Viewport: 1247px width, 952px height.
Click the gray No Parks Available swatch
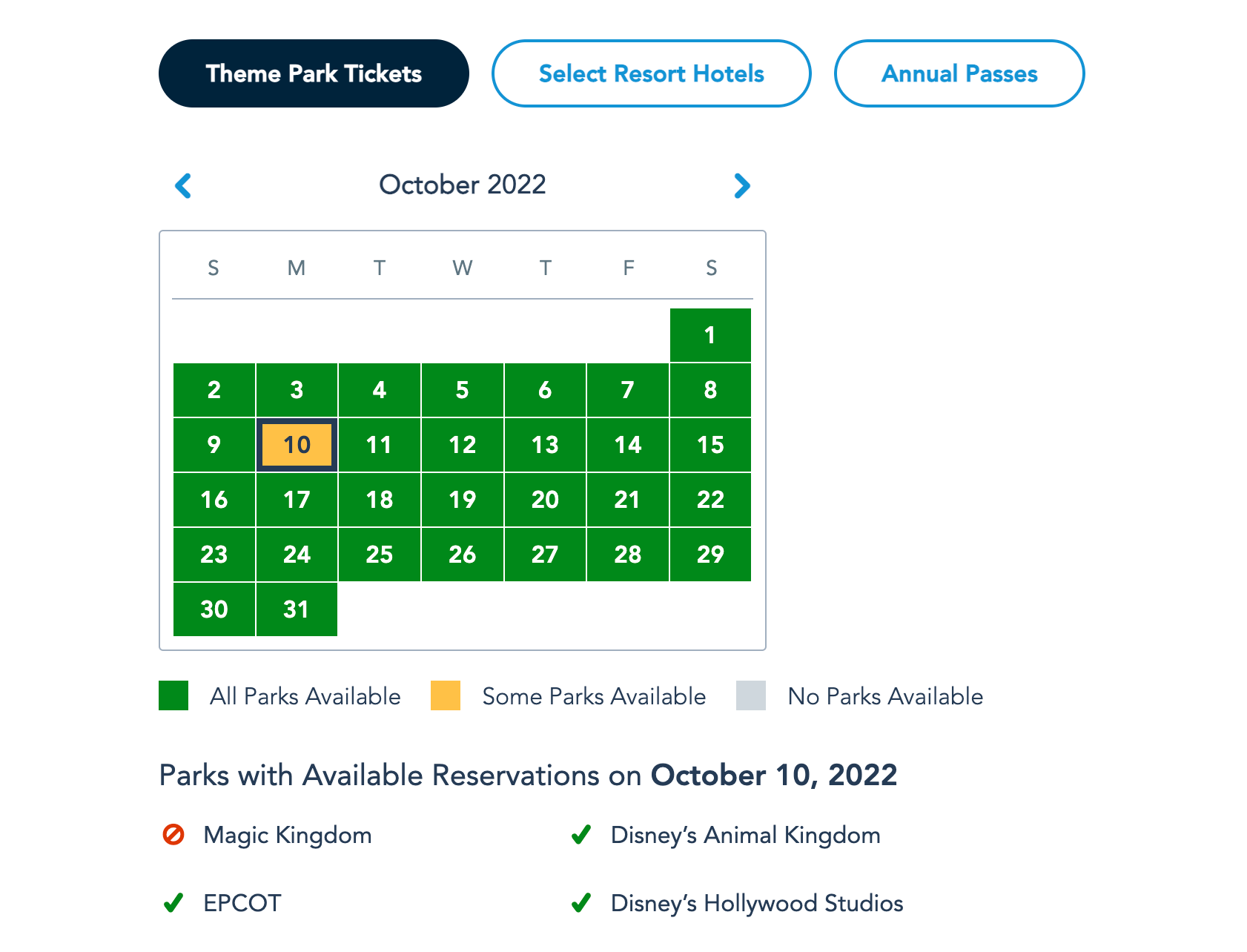[x=751, y=695]
